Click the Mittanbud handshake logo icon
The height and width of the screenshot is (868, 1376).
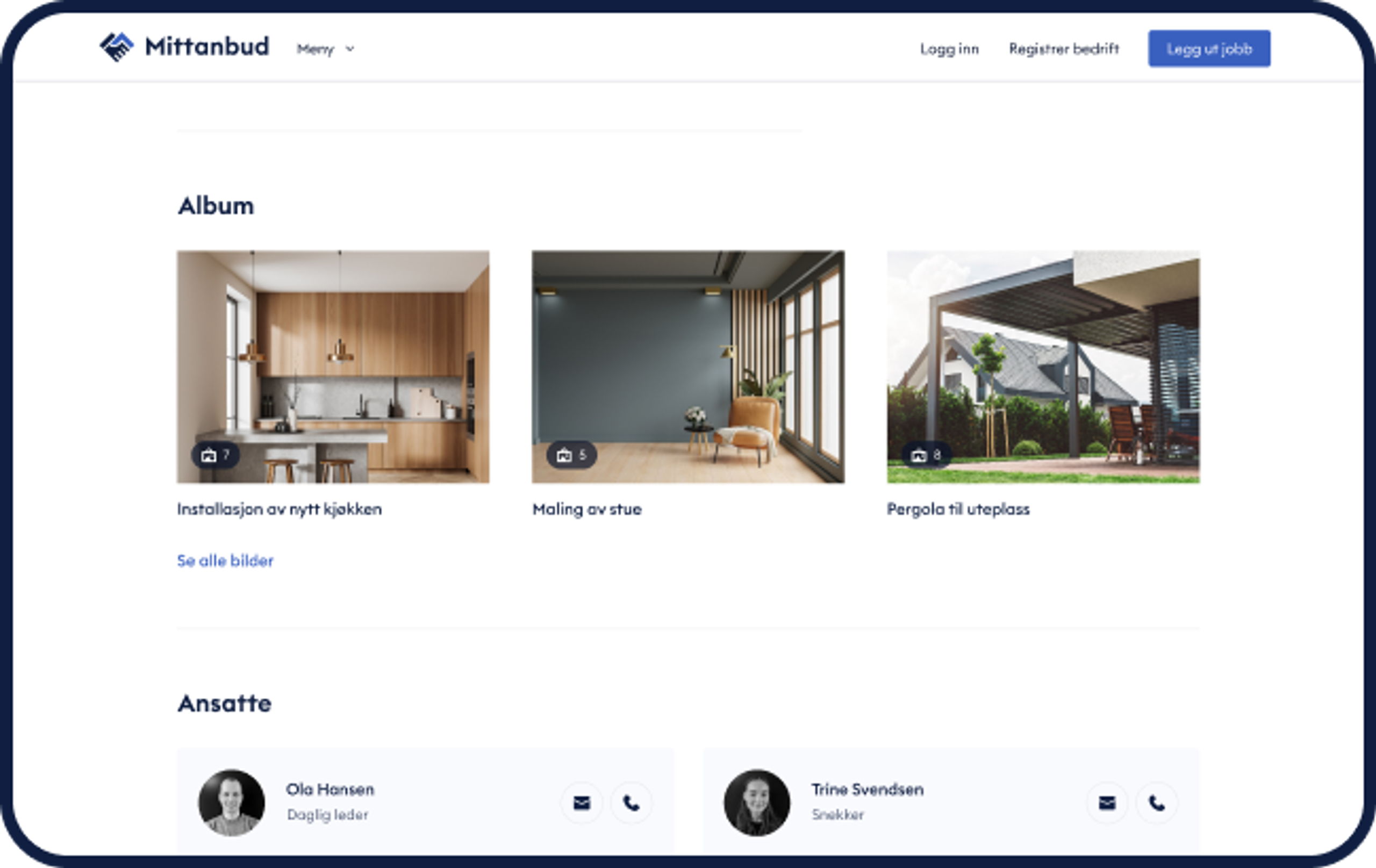[x=117, y=47]
